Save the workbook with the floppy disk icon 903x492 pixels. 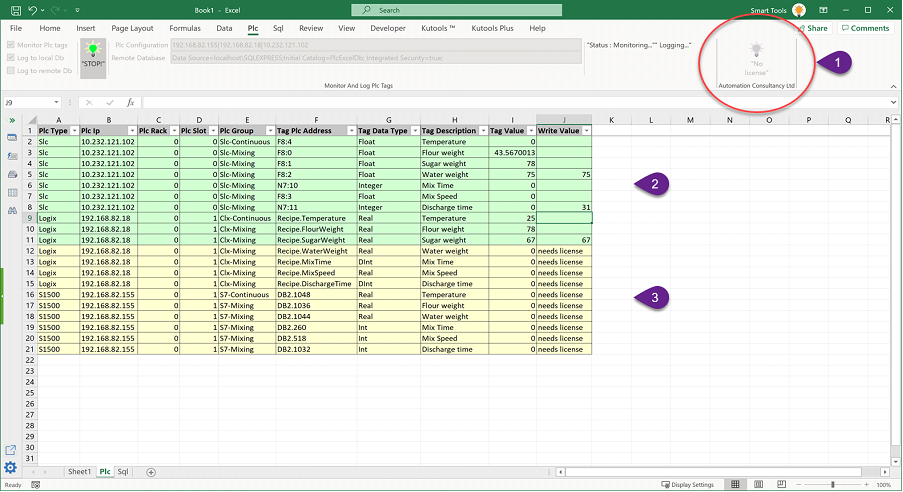pos(16,10)
